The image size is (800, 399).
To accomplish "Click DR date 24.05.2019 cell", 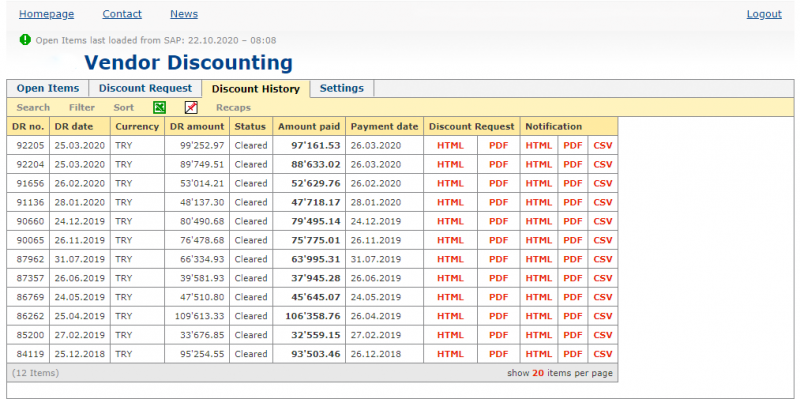I will [x=80, y=297].
